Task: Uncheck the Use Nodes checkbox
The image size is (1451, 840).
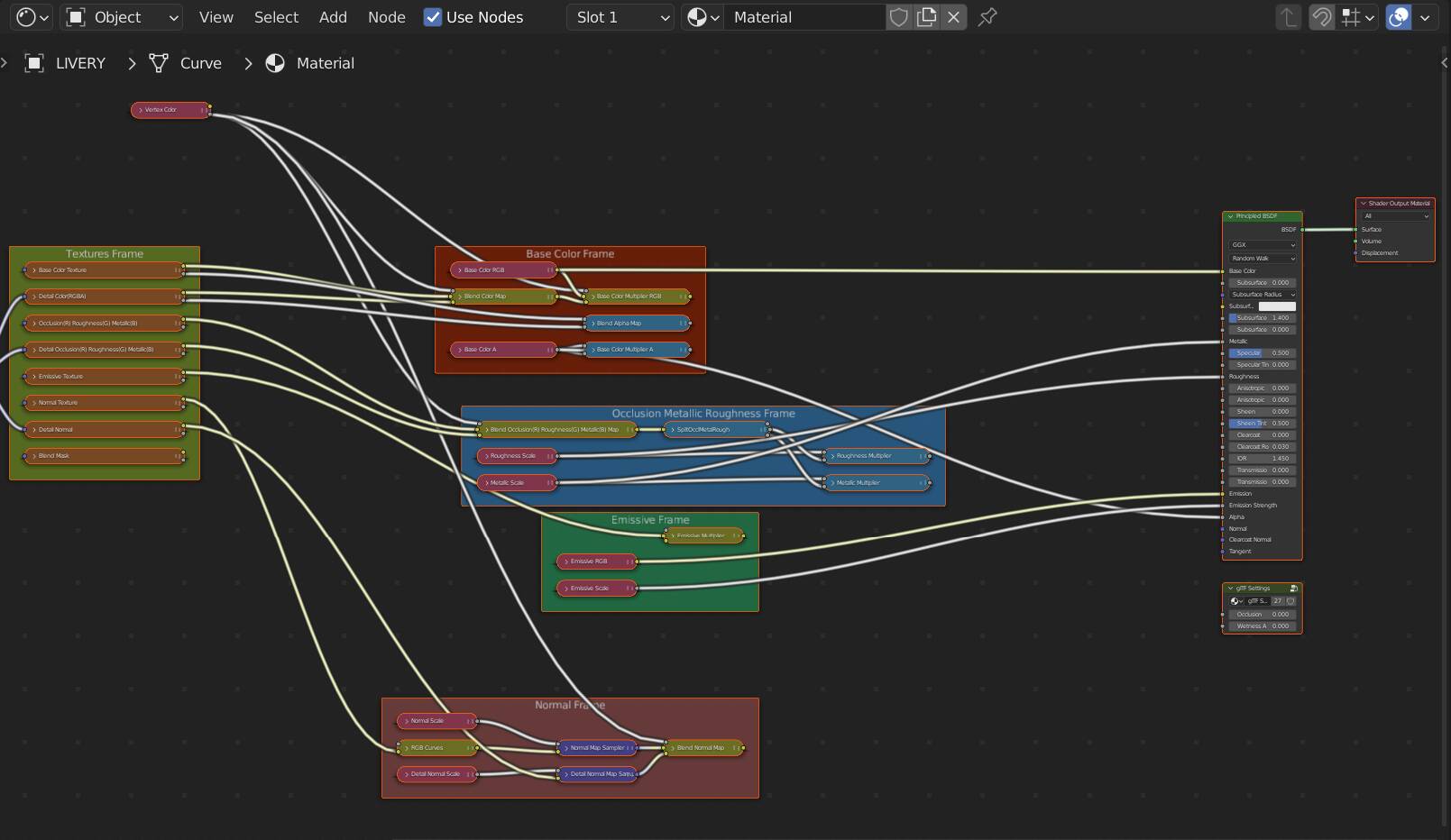Action: coord(433,17)
